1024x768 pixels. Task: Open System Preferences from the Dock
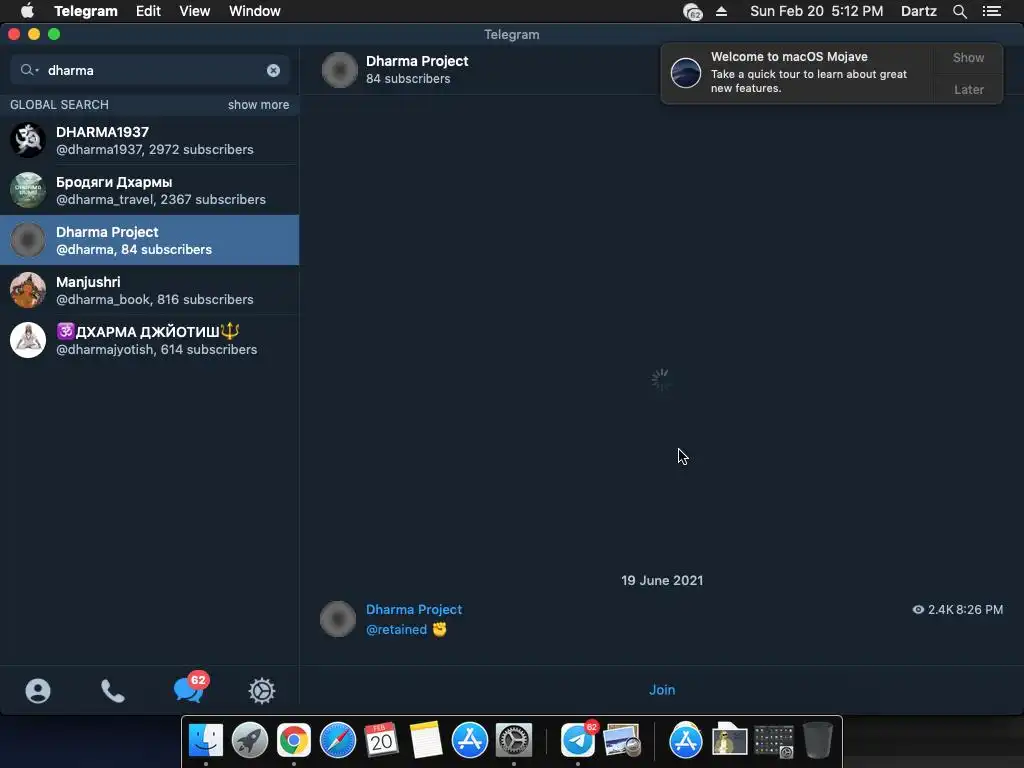[514, 740]
